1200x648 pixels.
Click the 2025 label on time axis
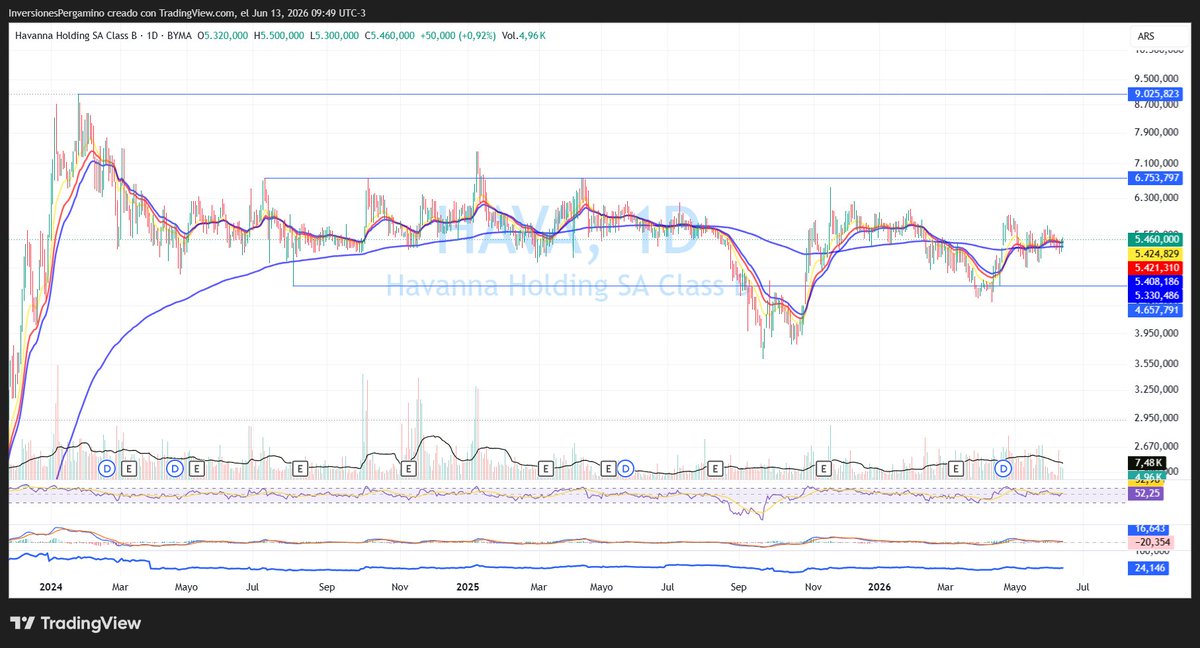coord(468,589)
